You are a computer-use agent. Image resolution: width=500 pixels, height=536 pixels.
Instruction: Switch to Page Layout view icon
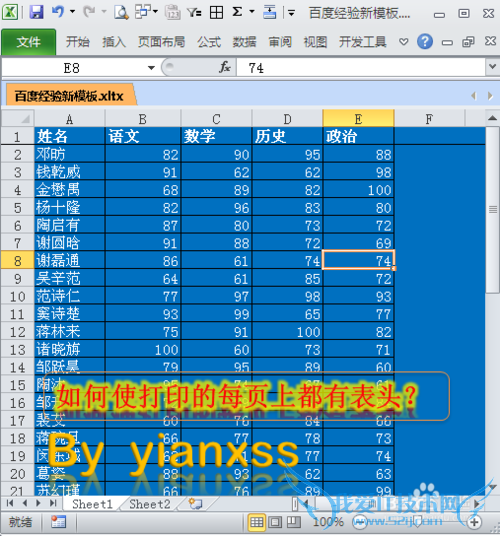point(275,522)
